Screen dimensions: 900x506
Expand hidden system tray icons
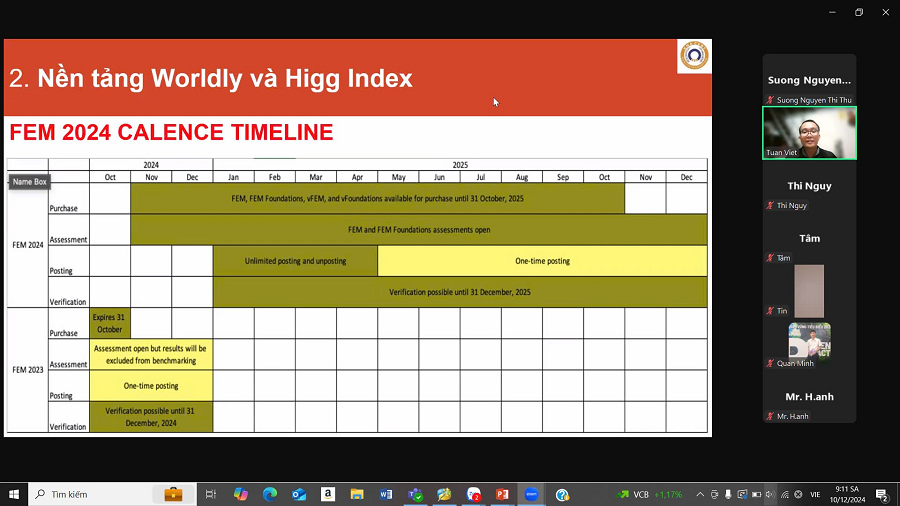pos(700,494)
